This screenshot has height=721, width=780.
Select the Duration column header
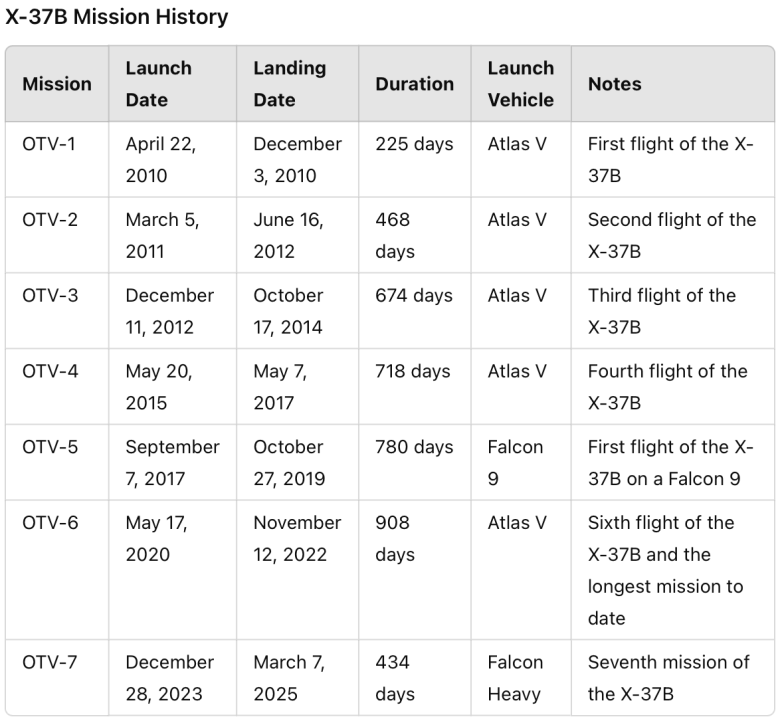click(414, 84)
